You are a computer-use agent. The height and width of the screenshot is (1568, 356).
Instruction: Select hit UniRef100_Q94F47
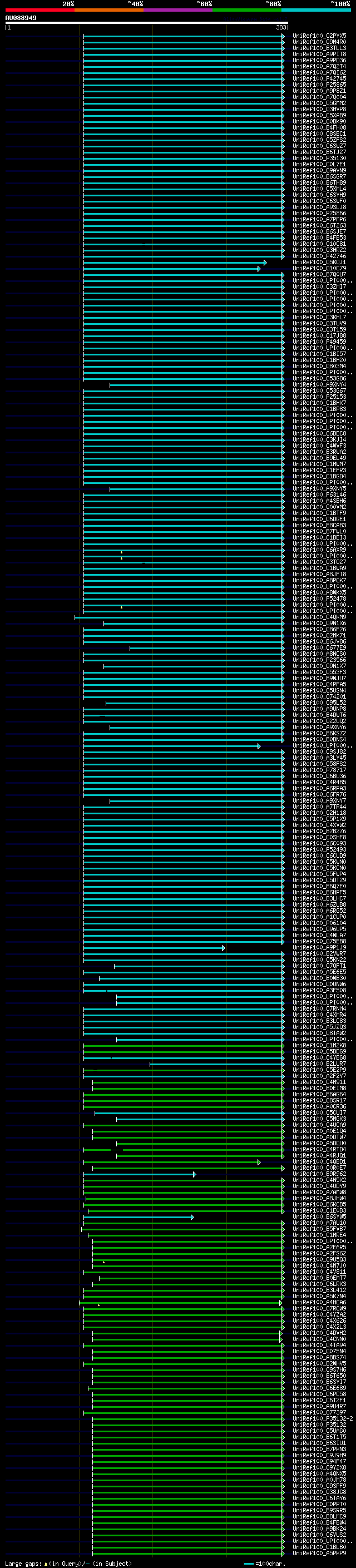point(319,1461)
